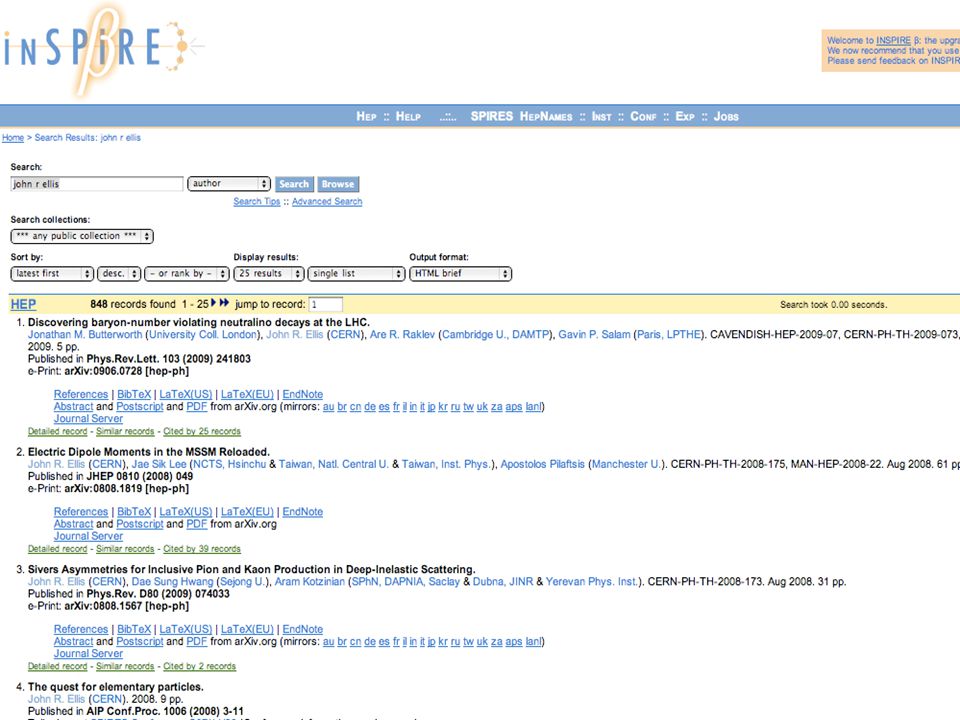The width and height of the screenshot is (960, 720).
Task: Open Postscript for Sivers Asymmetries record
Action: click(140, 642)
